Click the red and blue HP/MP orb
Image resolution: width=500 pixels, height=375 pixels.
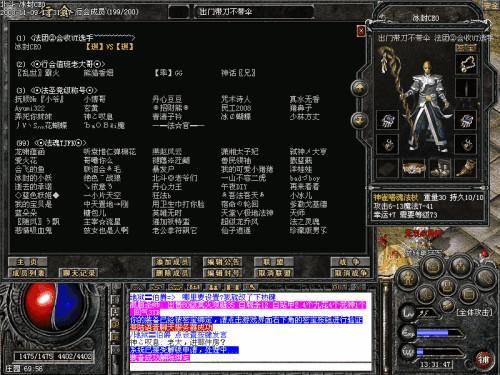(55, 306)
